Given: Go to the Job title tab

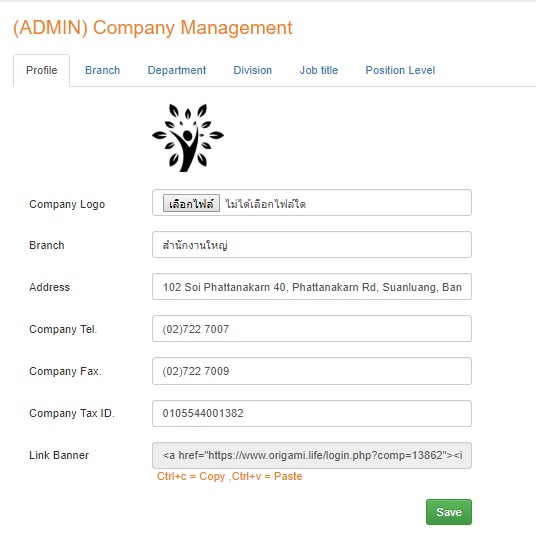Looking at the screenshot, I should pyautogui.click(x=319, y=70).
